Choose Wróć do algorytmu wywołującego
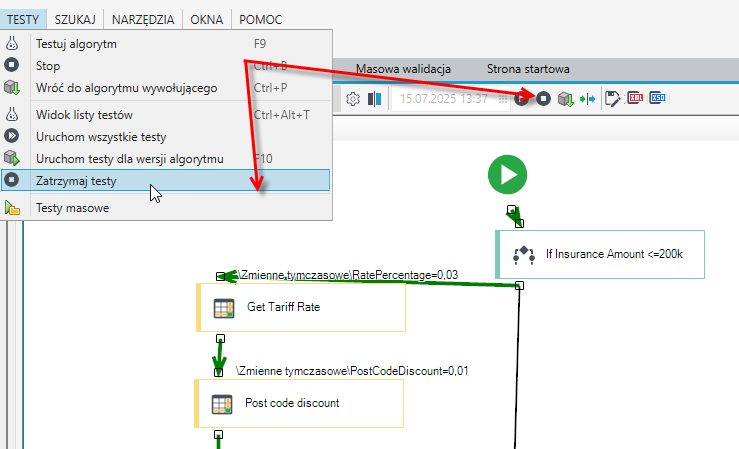Viewport: 739px width, 449px height. (165, 88)
